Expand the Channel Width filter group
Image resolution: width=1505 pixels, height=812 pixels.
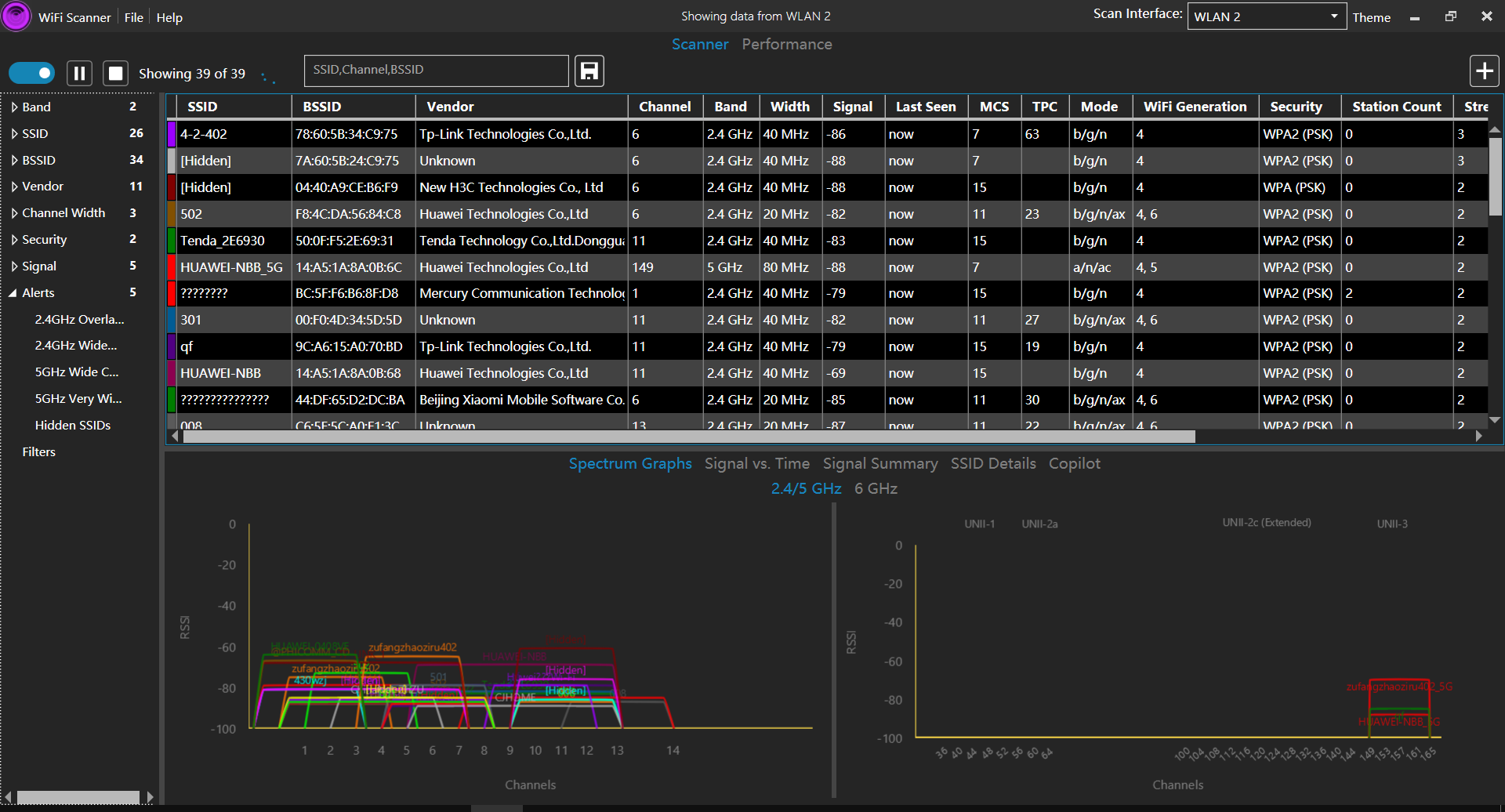pos(14,213)
